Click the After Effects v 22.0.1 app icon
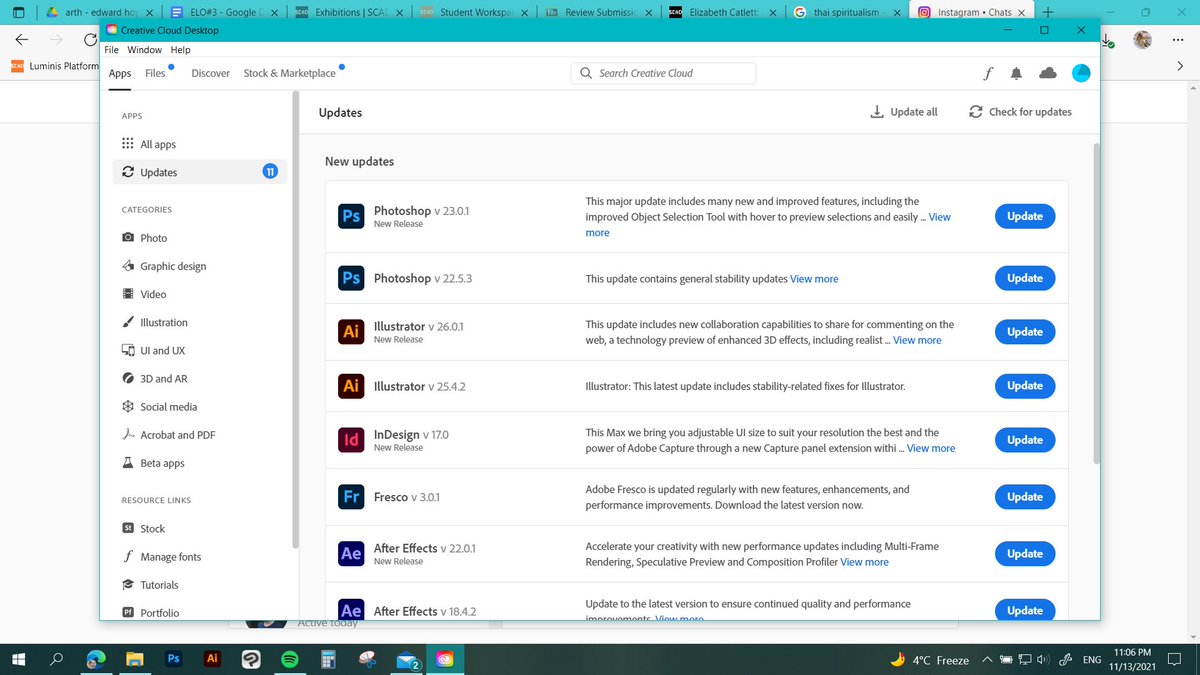The image size is (1200, 675). (x=351, y=553)
